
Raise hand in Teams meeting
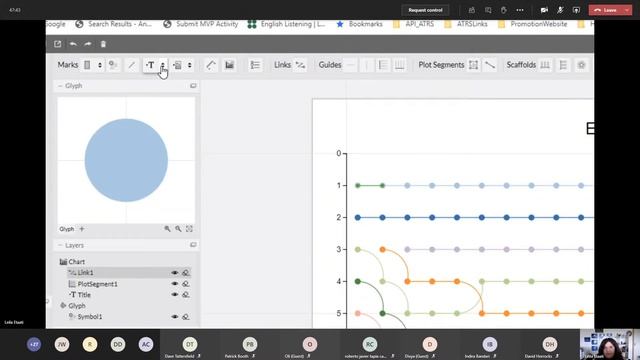504,10
